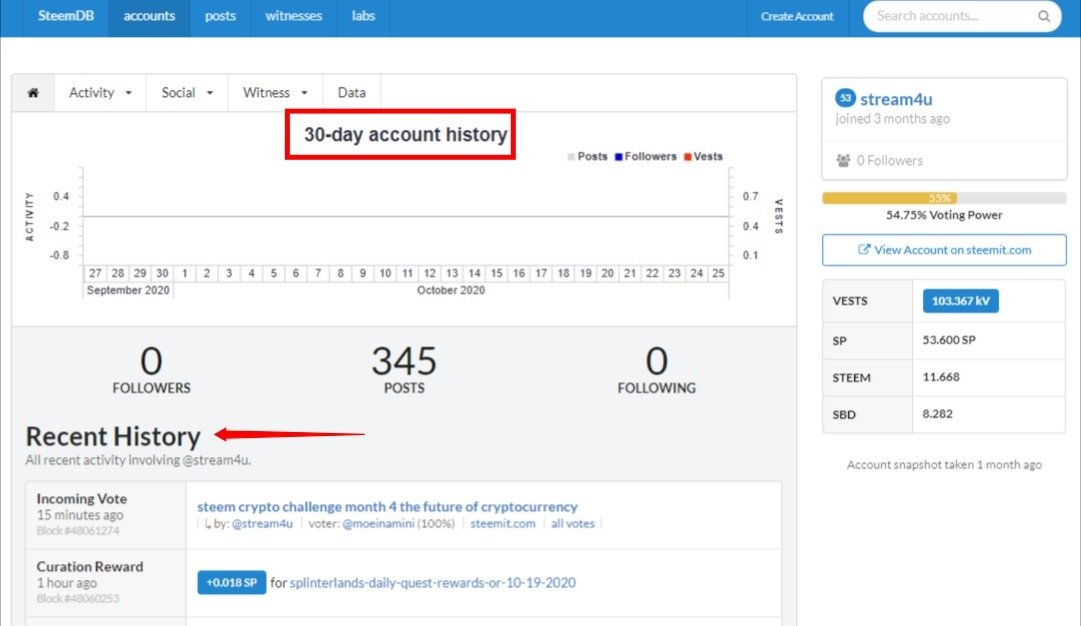Click the joined 3 months ago text

(892, 119)
